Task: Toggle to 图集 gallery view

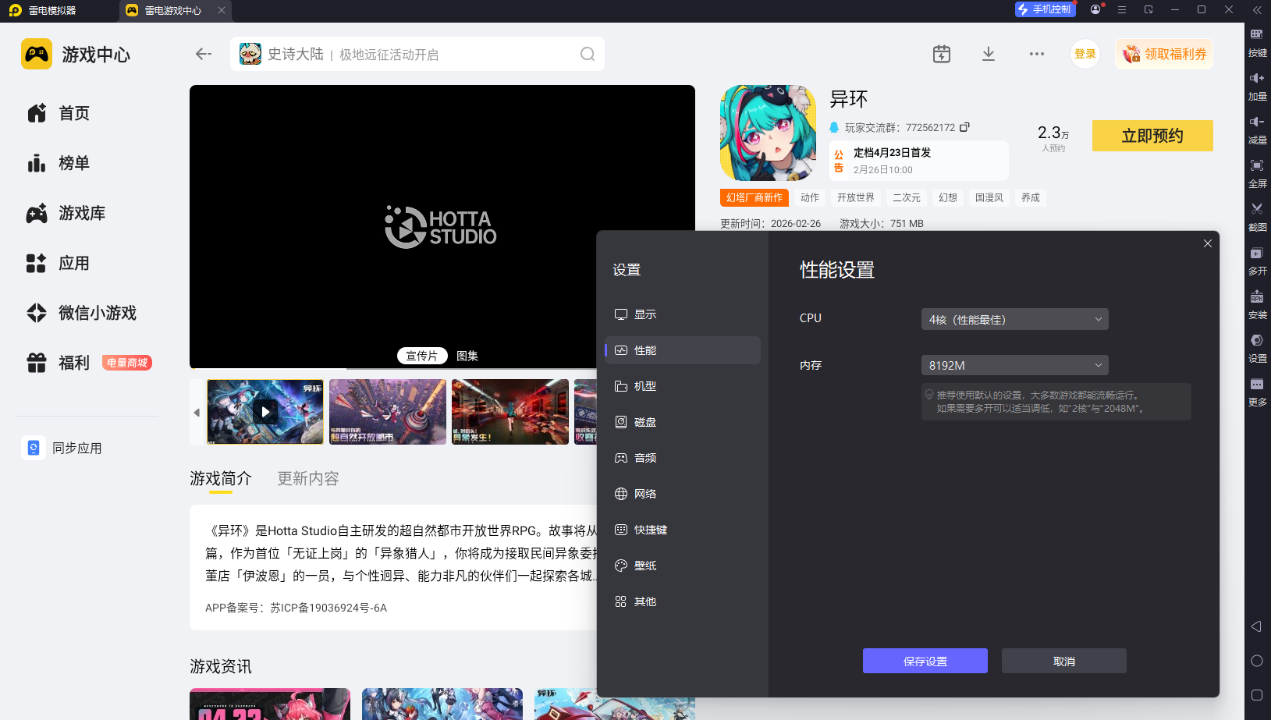Action: [x=467, y=356]
